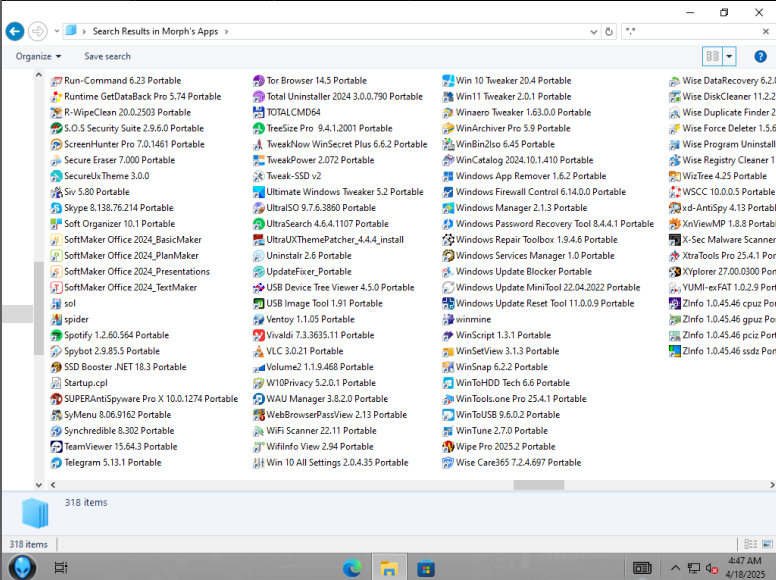The width and height of the screenshot is (776, 580).
Task: Select 'Windows Update Blocker Portable' name
Action: [524, 272]
